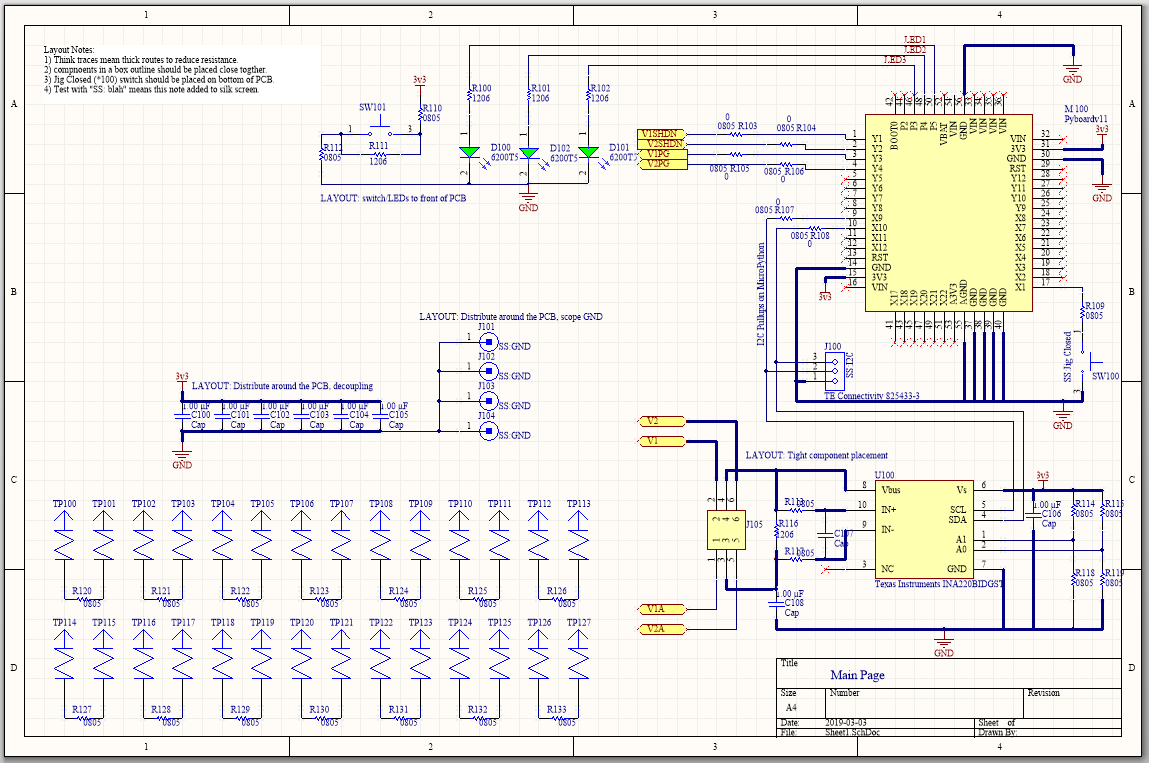
Task: Click 'Texas Instruments INA220BIDGST' text
Action: click(939, 584)
